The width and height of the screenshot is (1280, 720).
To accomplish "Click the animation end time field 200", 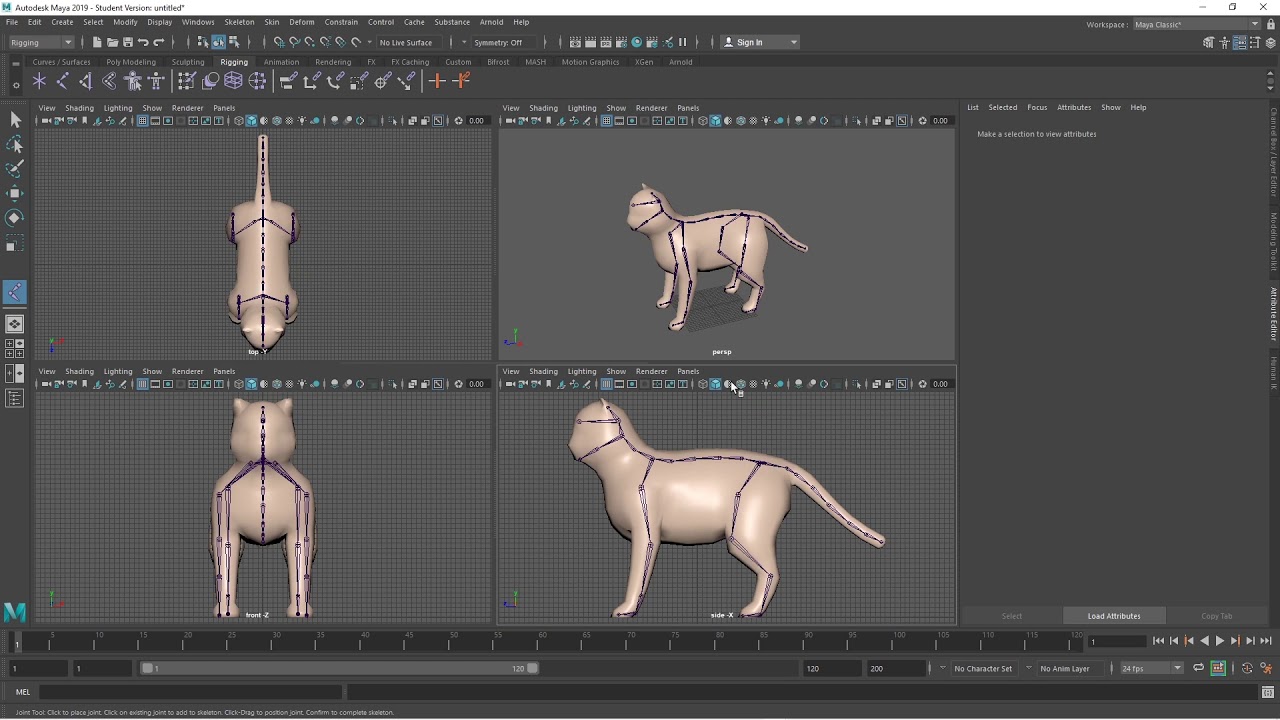I will click(896, 668).
